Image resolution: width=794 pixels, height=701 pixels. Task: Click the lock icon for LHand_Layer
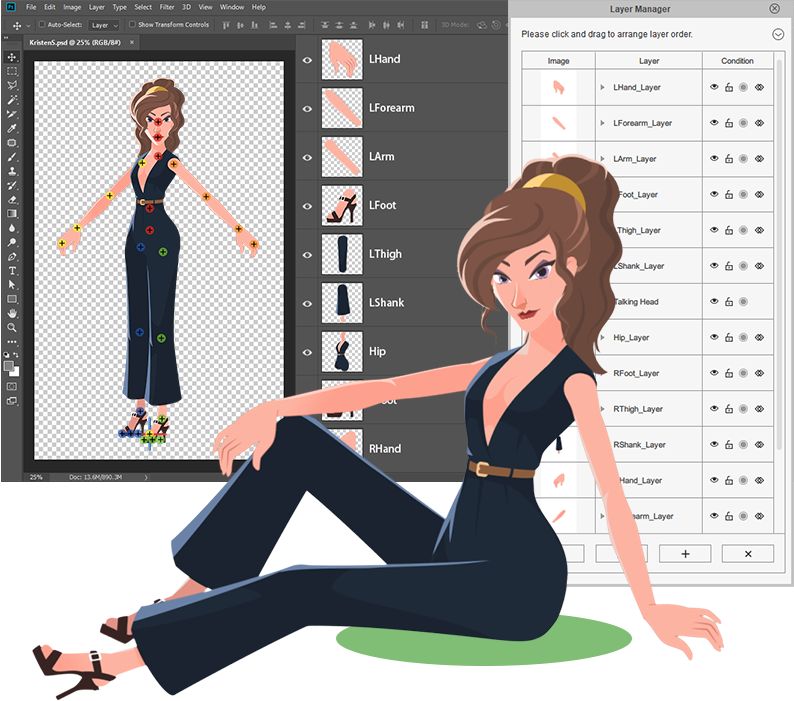pyautogui.click(x=729, y=87)
